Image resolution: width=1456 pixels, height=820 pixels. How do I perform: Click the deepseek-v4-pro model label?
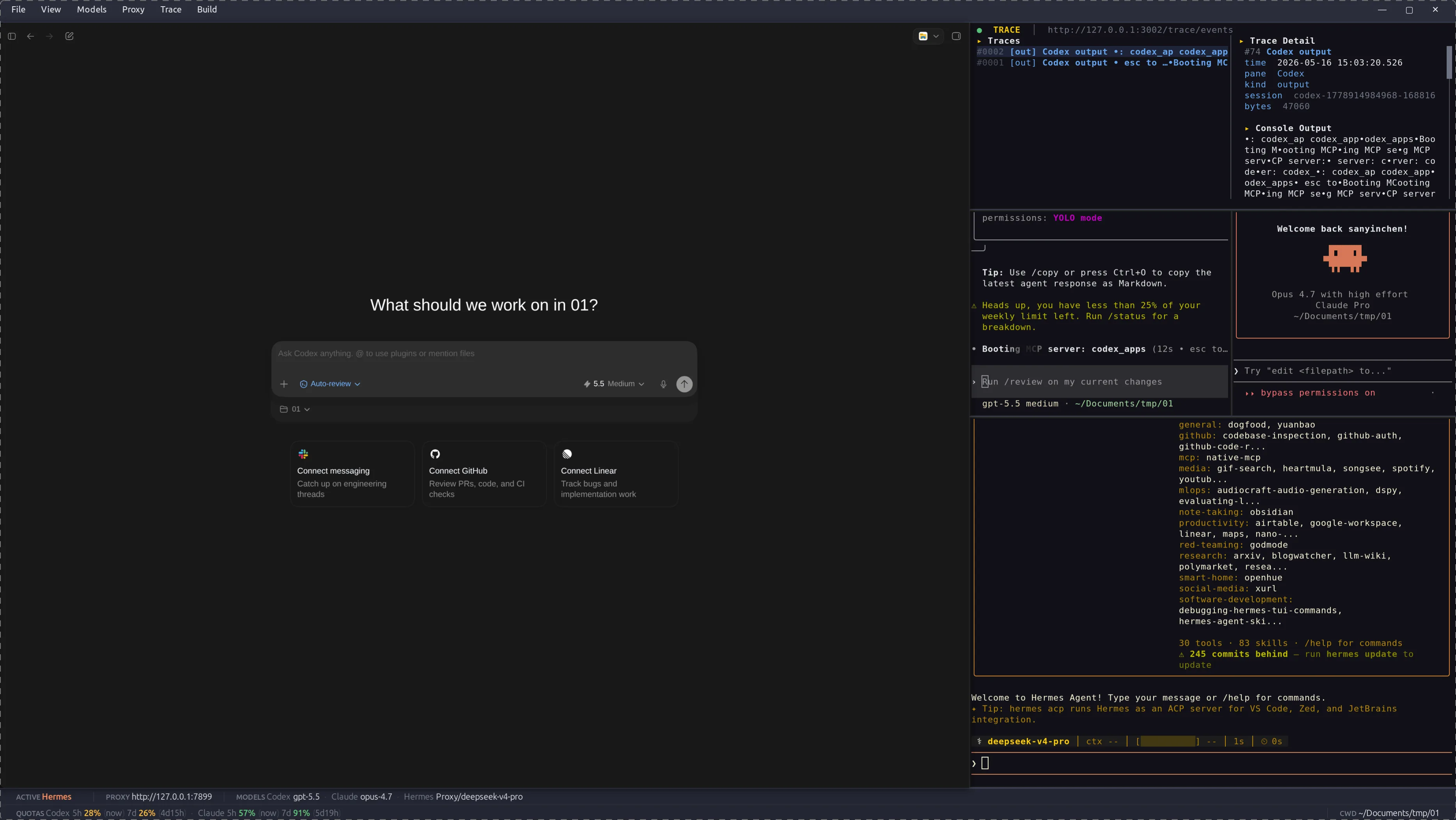click(x=1028, y=742)
